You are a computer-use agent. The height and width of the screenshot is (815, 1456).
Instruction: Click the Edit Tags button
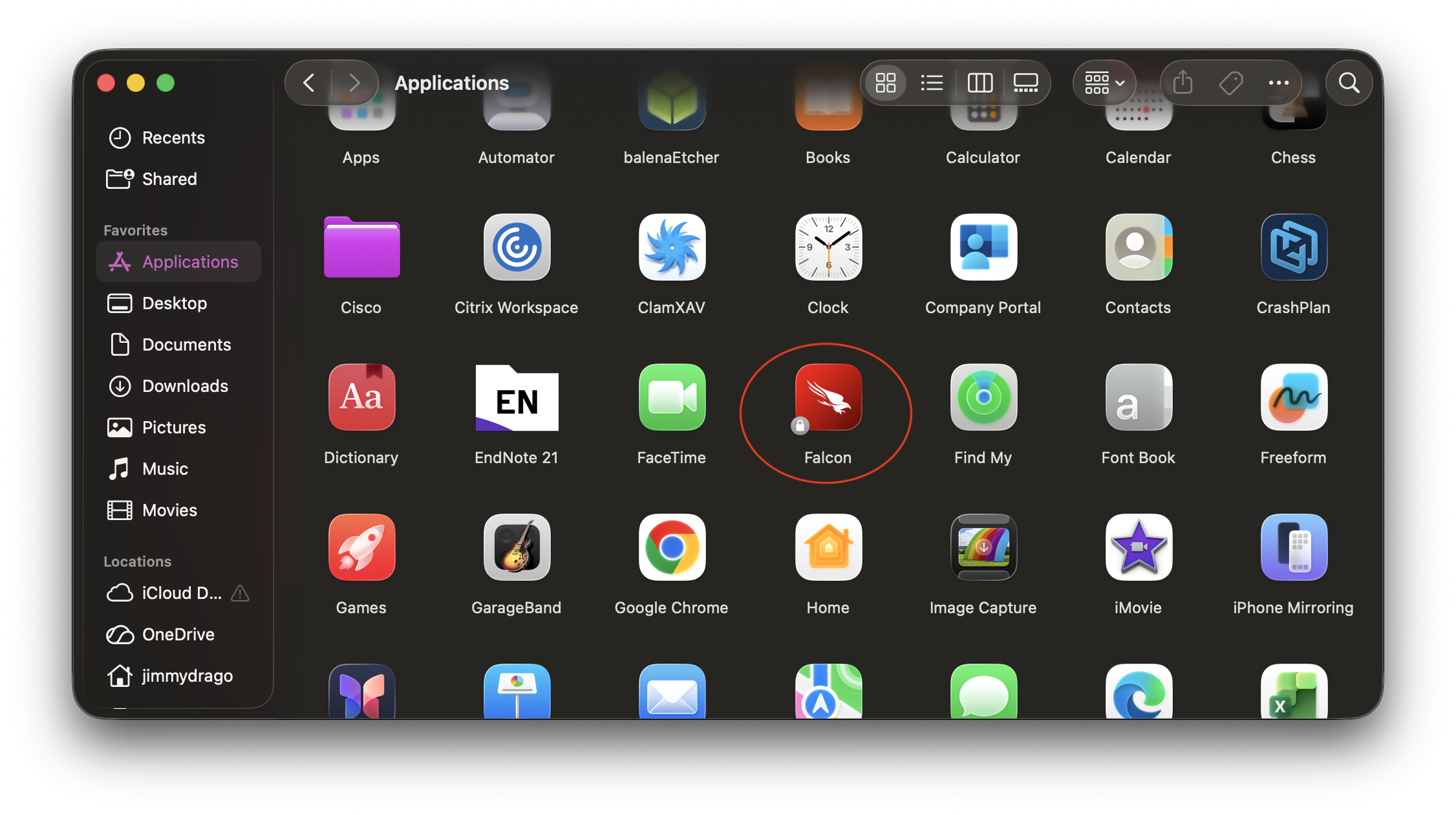point(1230,83)
